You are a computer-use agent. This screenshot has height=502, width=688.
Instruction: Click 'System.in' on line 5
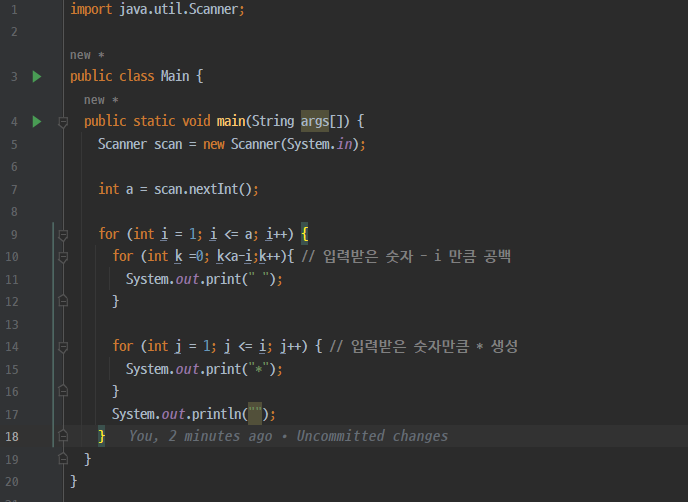point(319,144)
